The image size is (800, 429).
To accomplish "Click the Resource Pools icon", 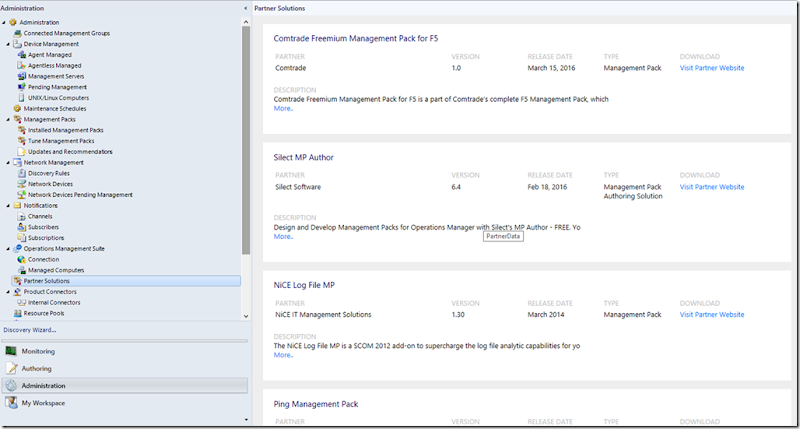I will (17, 313).
